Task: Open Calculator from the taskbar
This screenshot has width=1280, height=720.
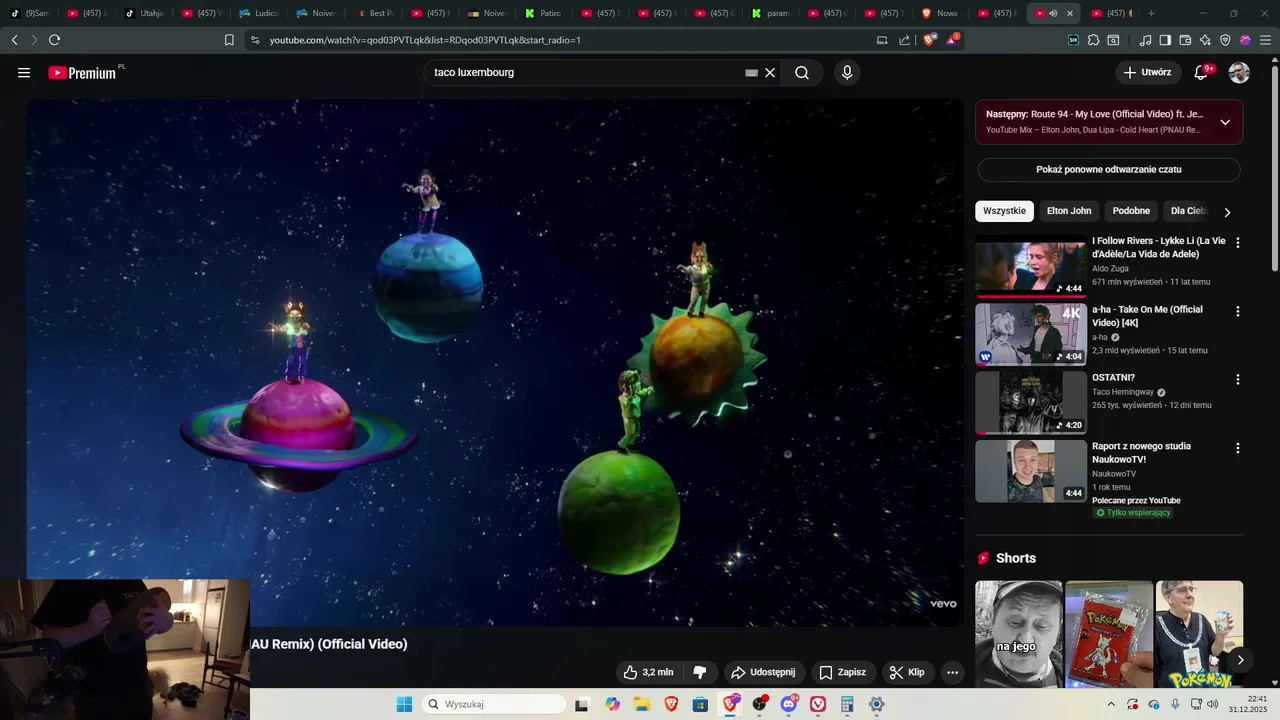Action: point(847,704)
